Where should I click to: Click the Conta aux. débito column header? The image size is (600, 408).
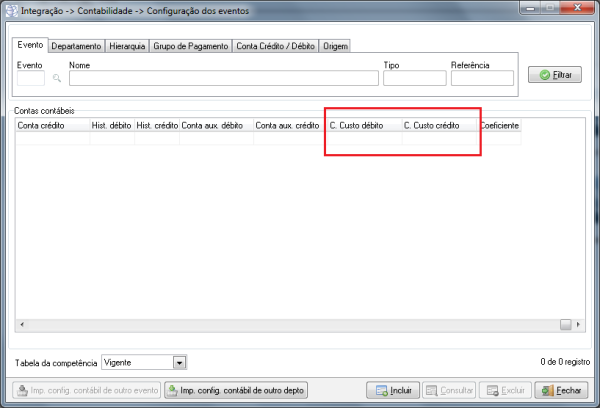tap(215, 126)
